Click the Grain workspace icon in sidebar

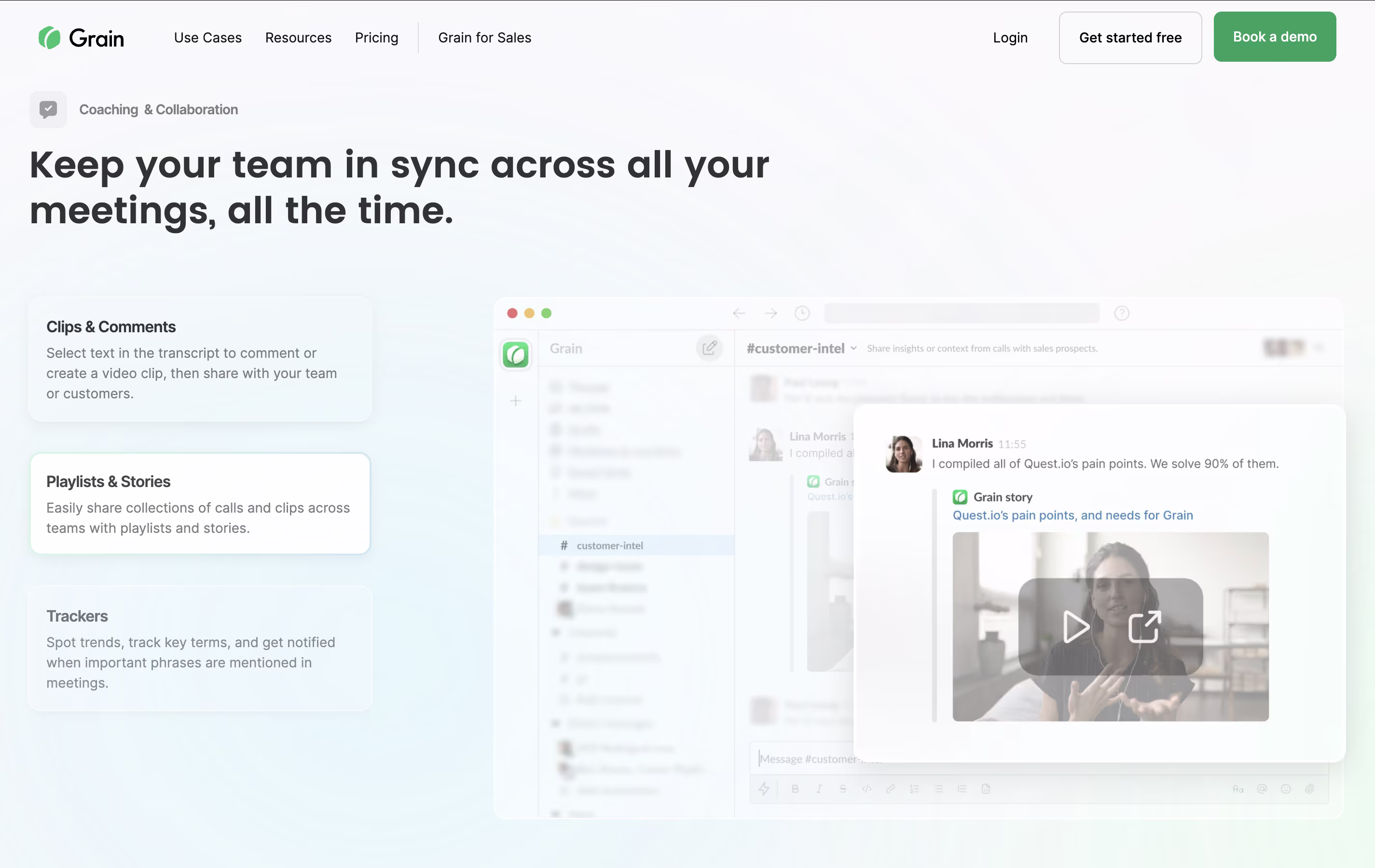[516, 355]
